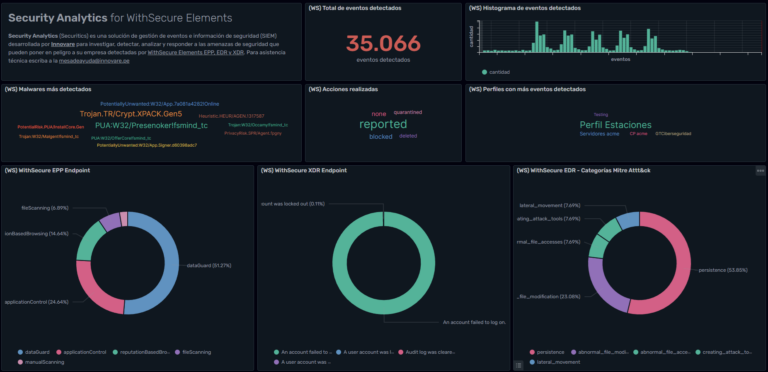This screenshot has width=768, height=372.
Task: Filter by 'blocked' action tag
Action: click(381, 137)
